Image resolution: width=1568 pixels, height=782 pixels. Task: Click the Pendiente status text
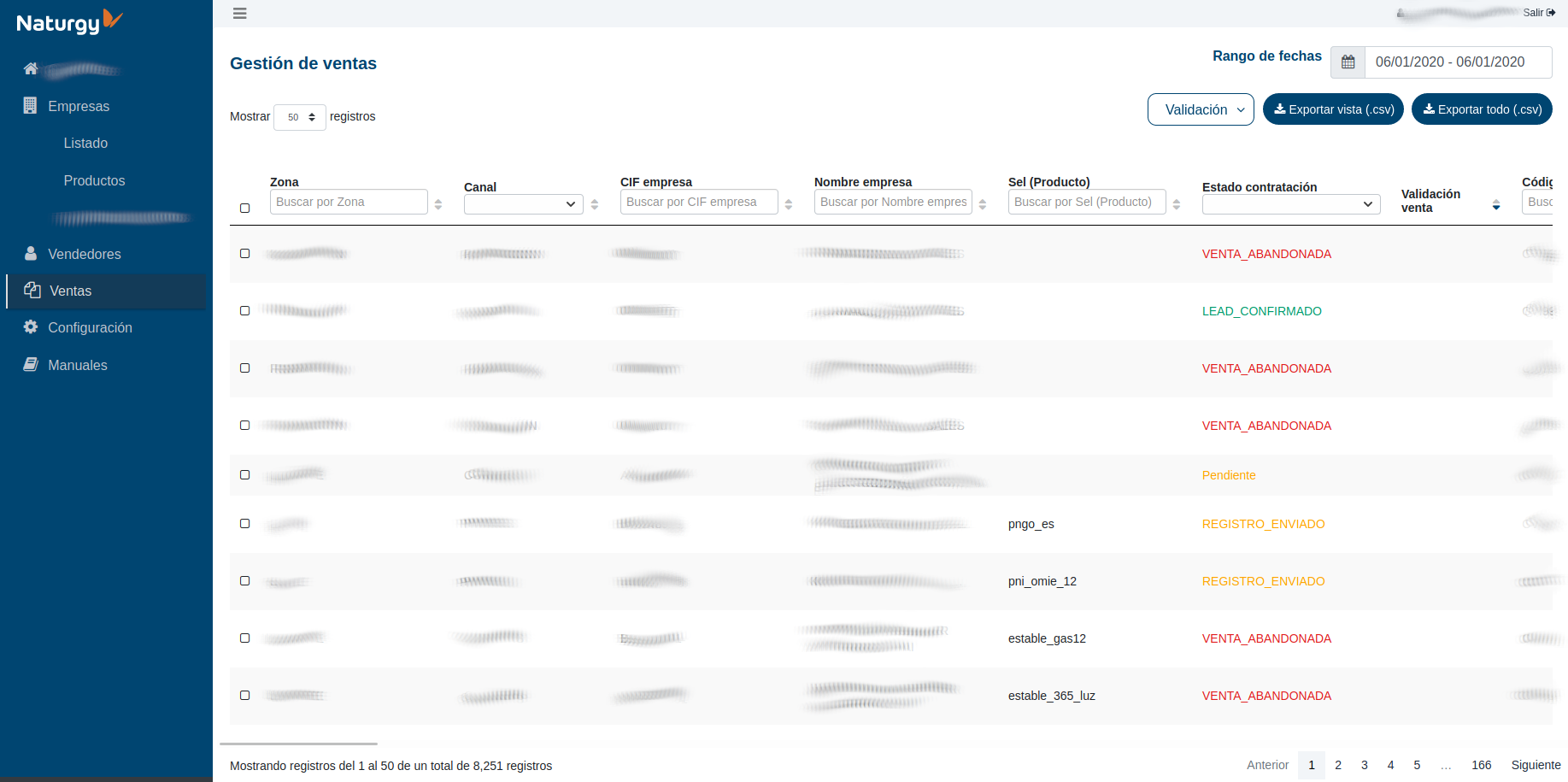click(1229, 475)
